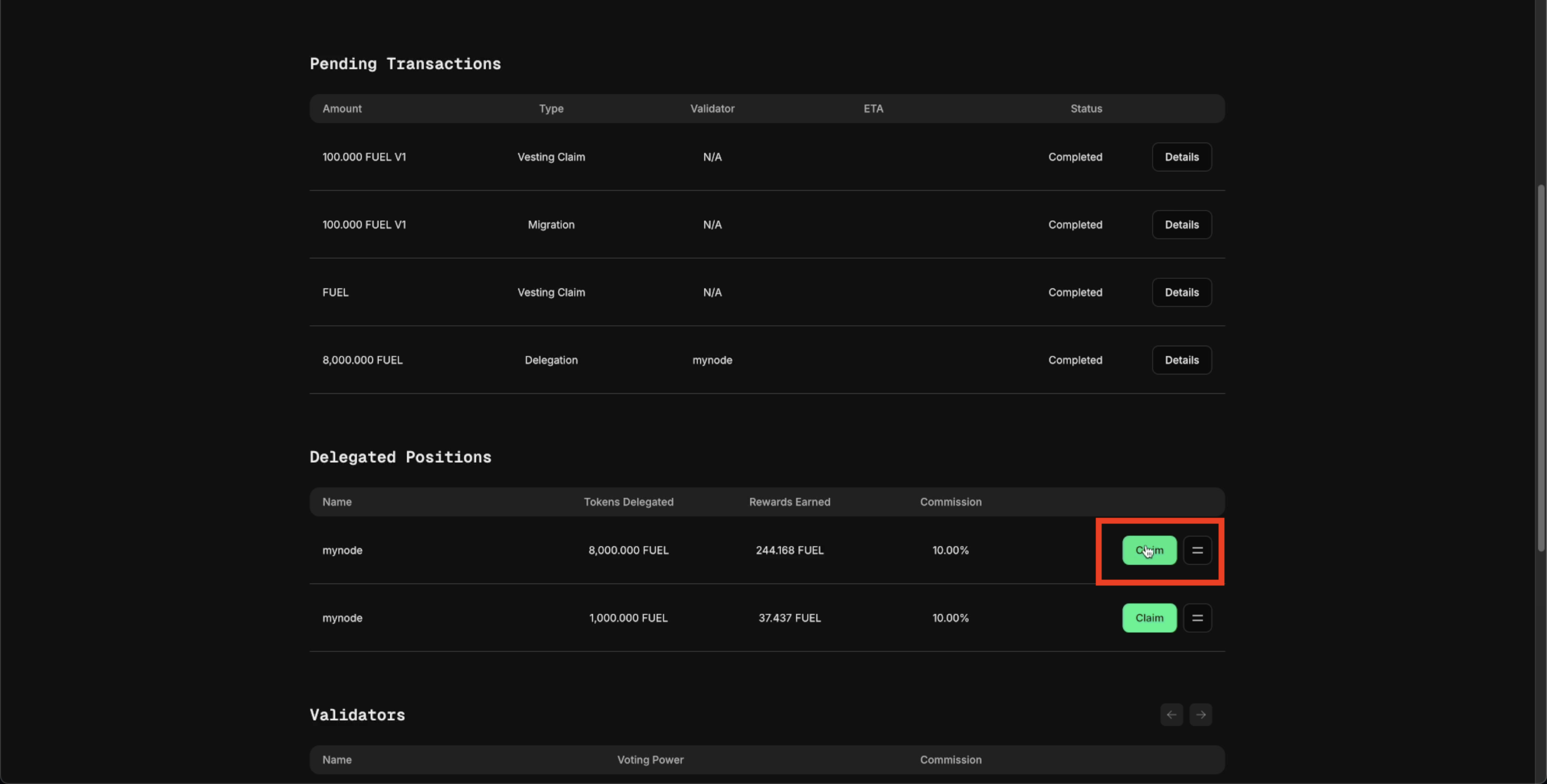Click Voting Power header in Validators
Viewport: 1547px width, 784px height.
(x=650, y=759)
